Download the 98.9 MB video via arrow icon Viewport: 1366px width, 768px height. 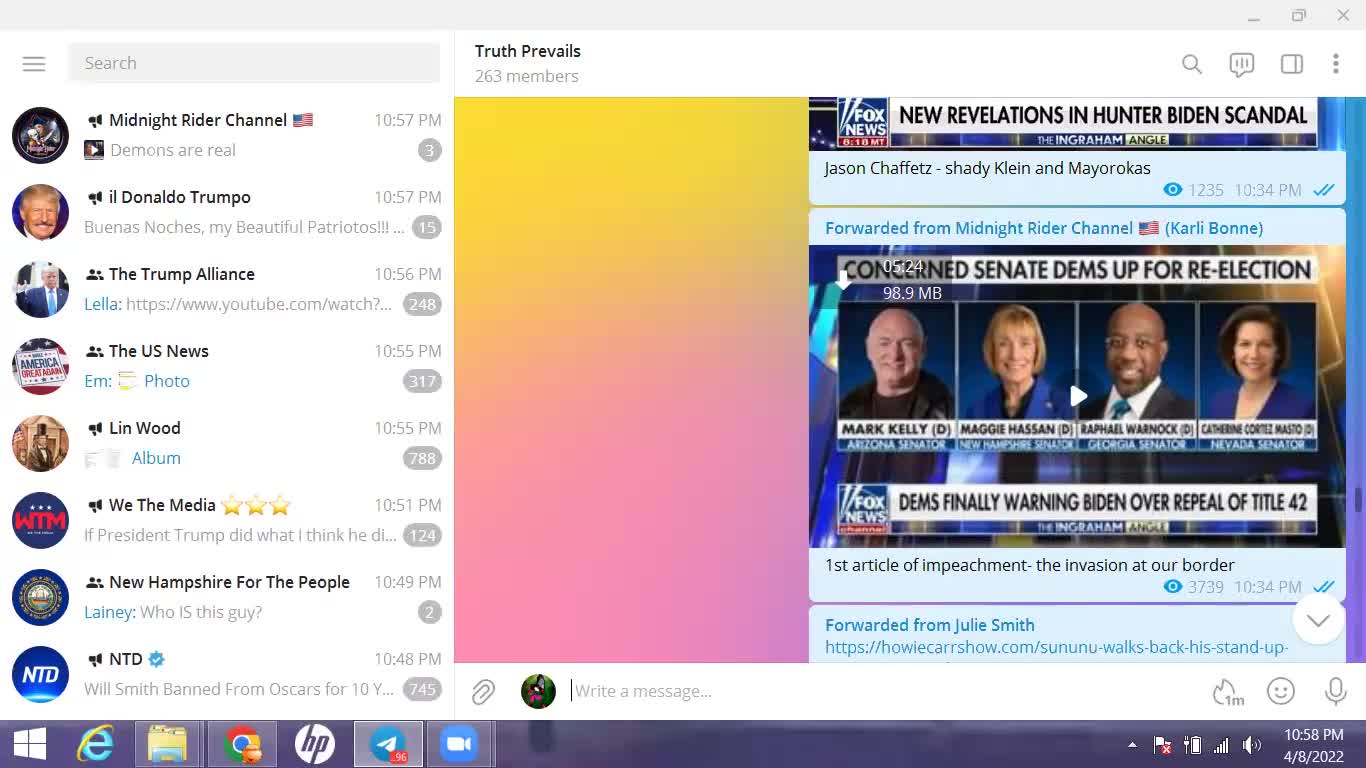(845, 282)
